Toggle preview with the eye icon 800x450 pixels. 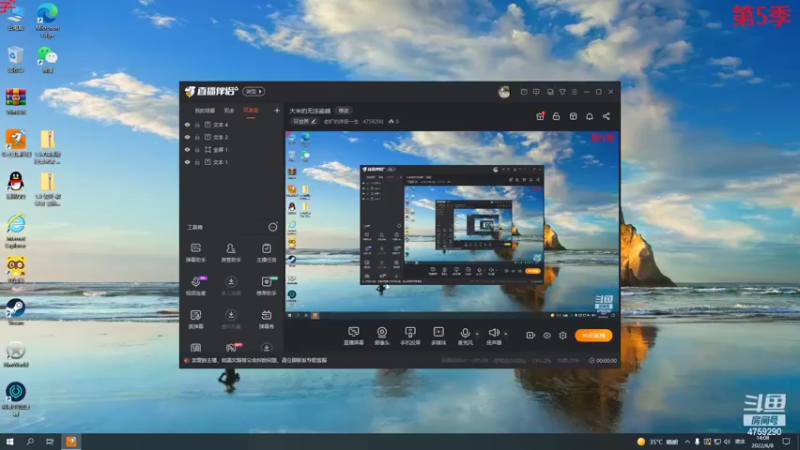coord(547,335)
